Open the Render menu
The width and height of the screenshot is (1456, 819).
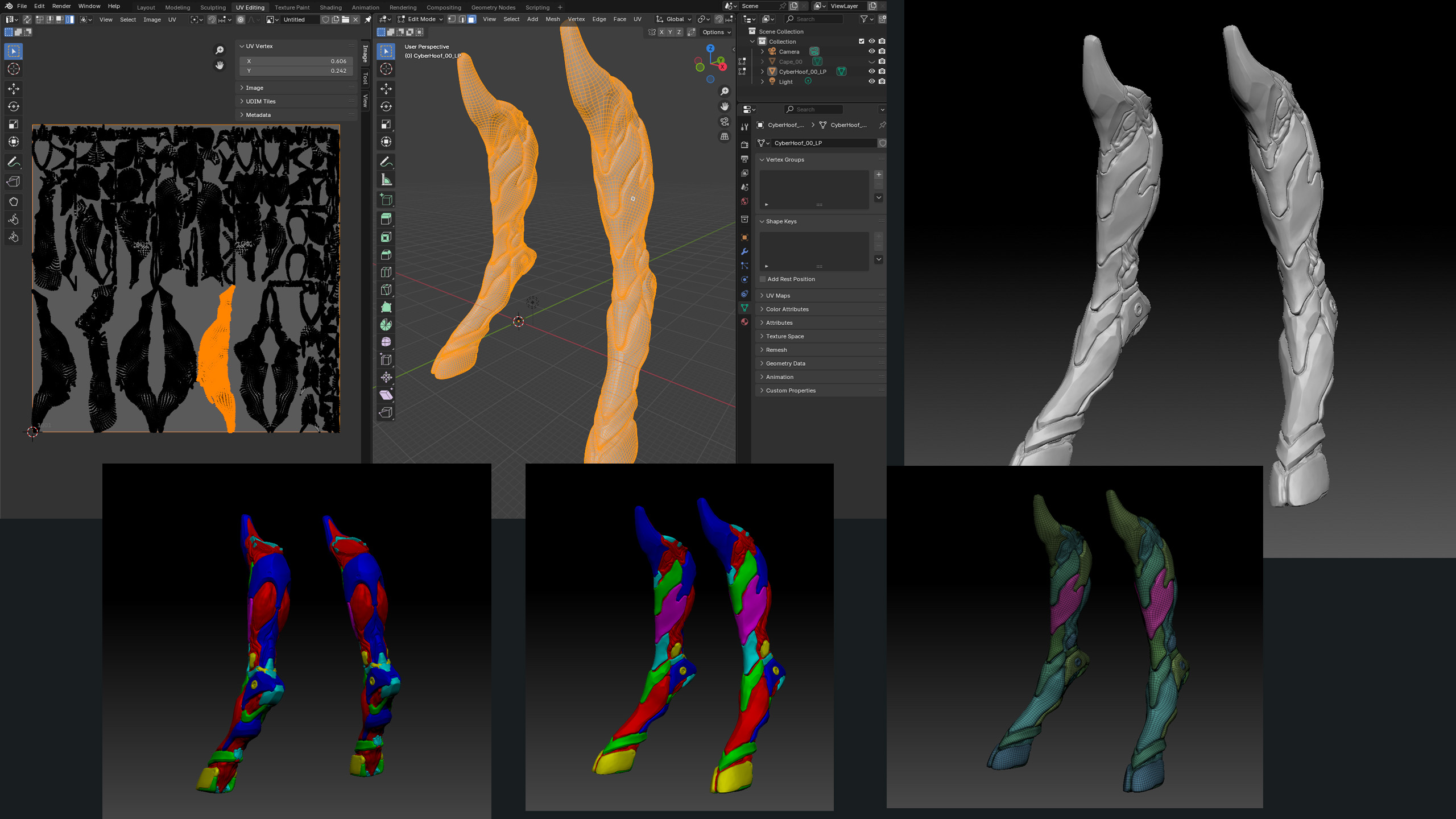click(x=61, y=6)
